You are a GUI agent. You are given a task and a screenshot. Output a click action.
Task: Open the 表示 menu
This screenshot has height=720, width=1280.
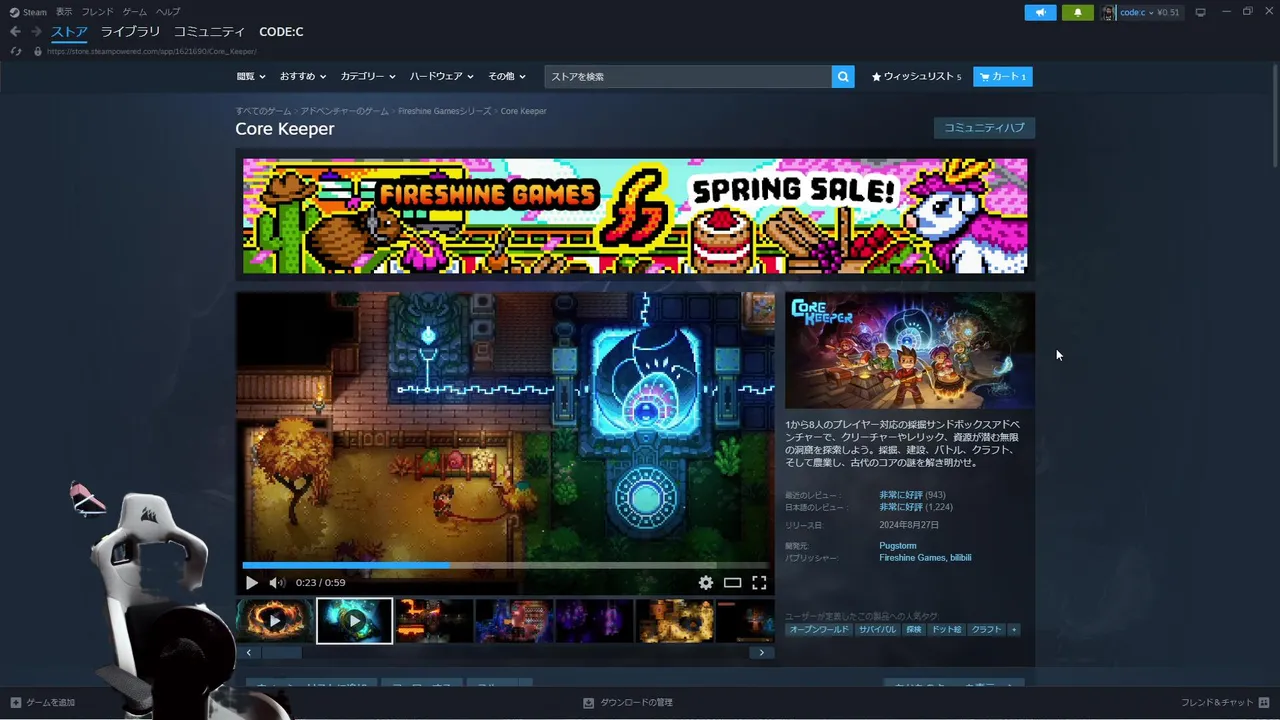pyautogui.click(x=64, y=12)
